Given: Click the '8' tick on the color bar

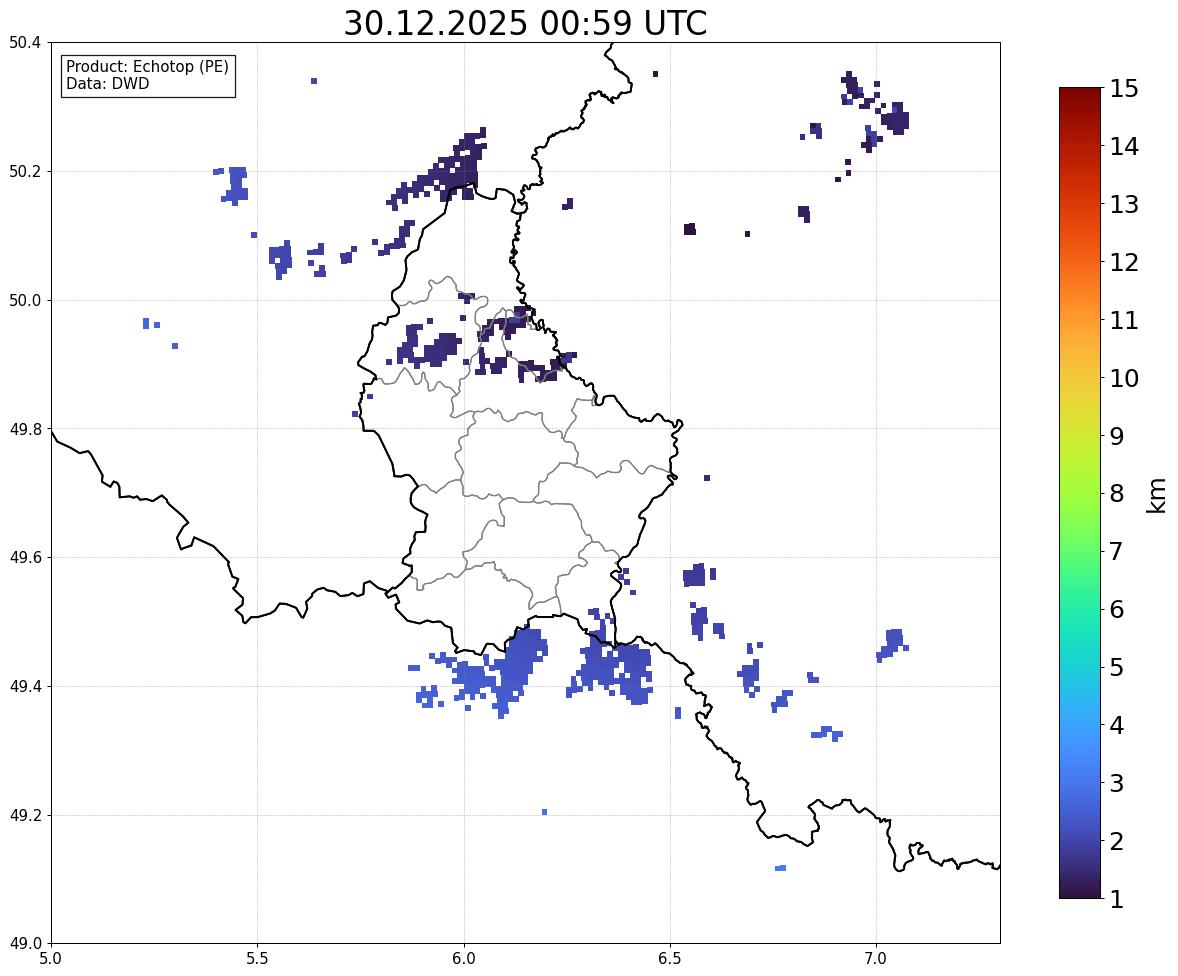Looking at the screenshot, I should coord(1116,494).
